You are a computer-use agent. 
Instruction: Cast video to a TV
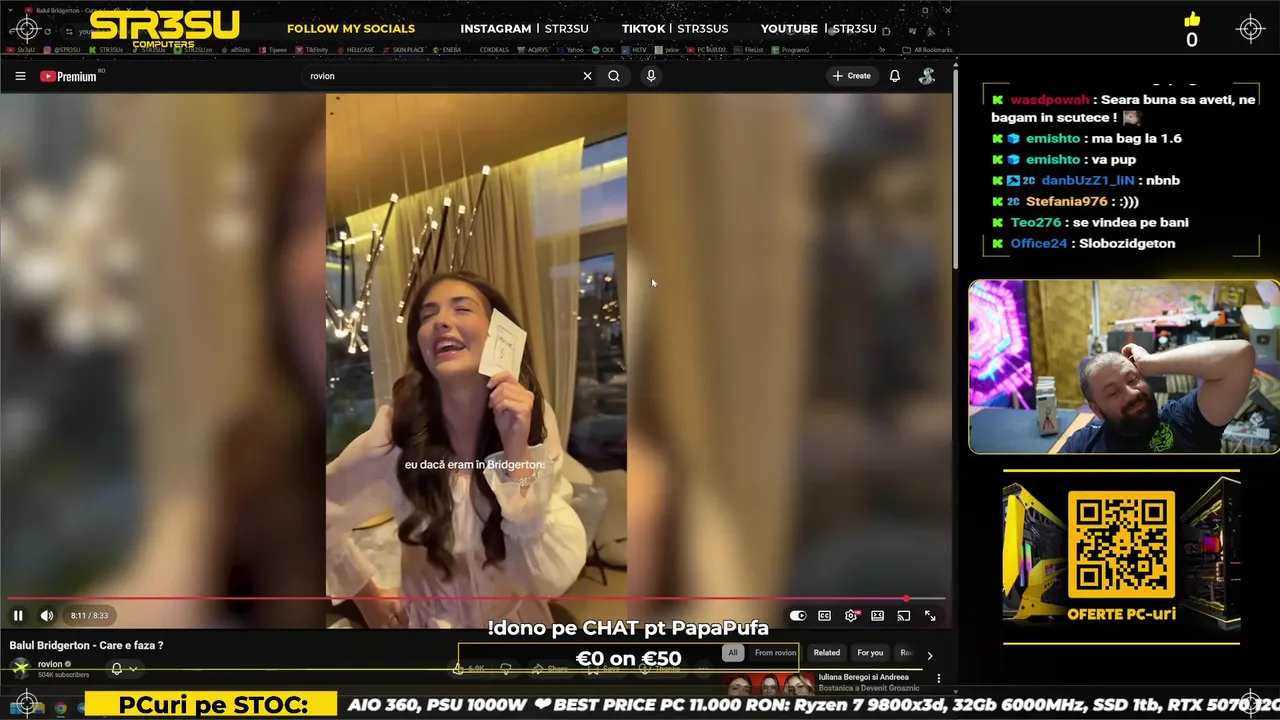tap(904, 616)
